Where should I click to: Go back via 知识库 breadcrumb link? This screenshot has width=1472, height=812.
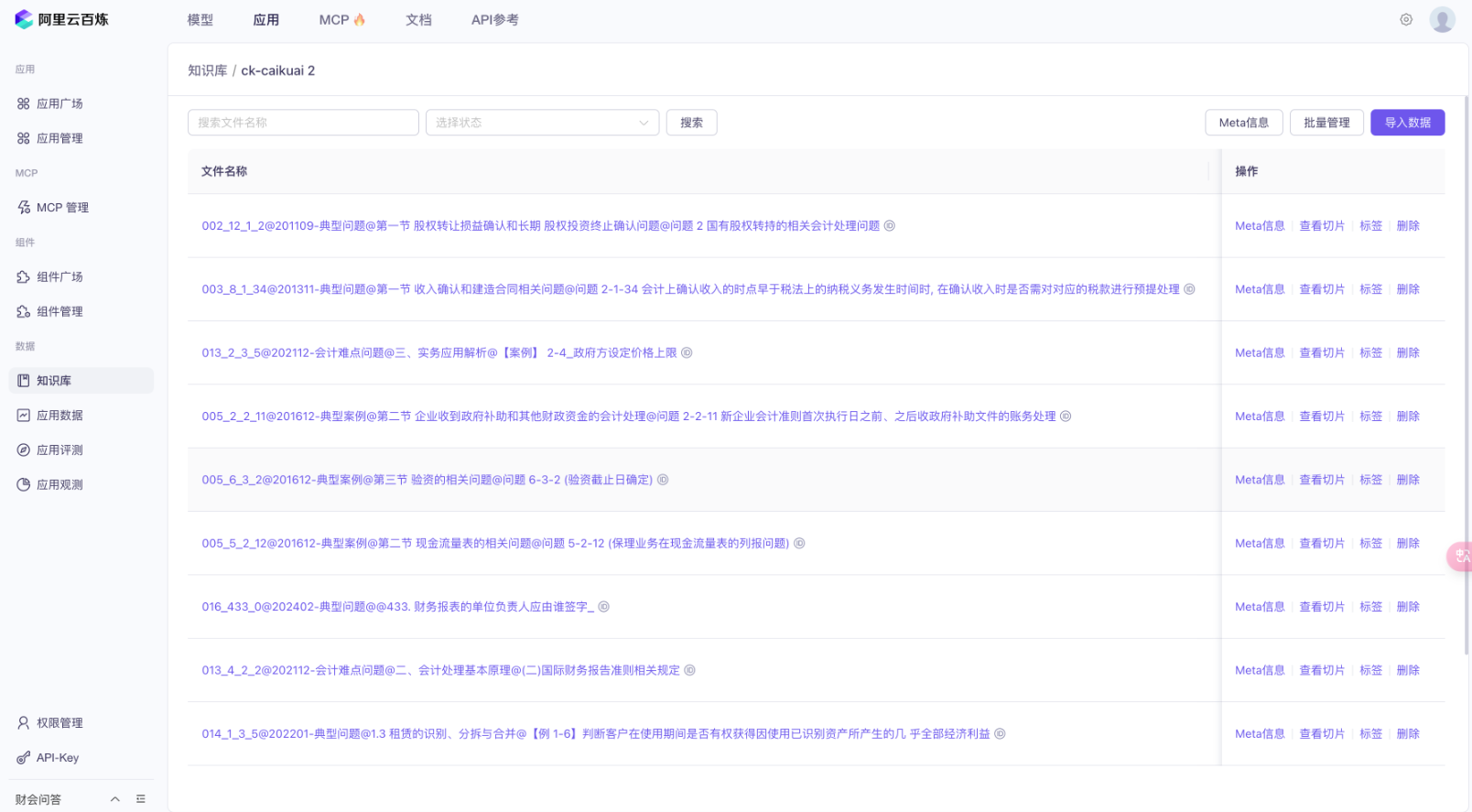[x=208, y=70]
